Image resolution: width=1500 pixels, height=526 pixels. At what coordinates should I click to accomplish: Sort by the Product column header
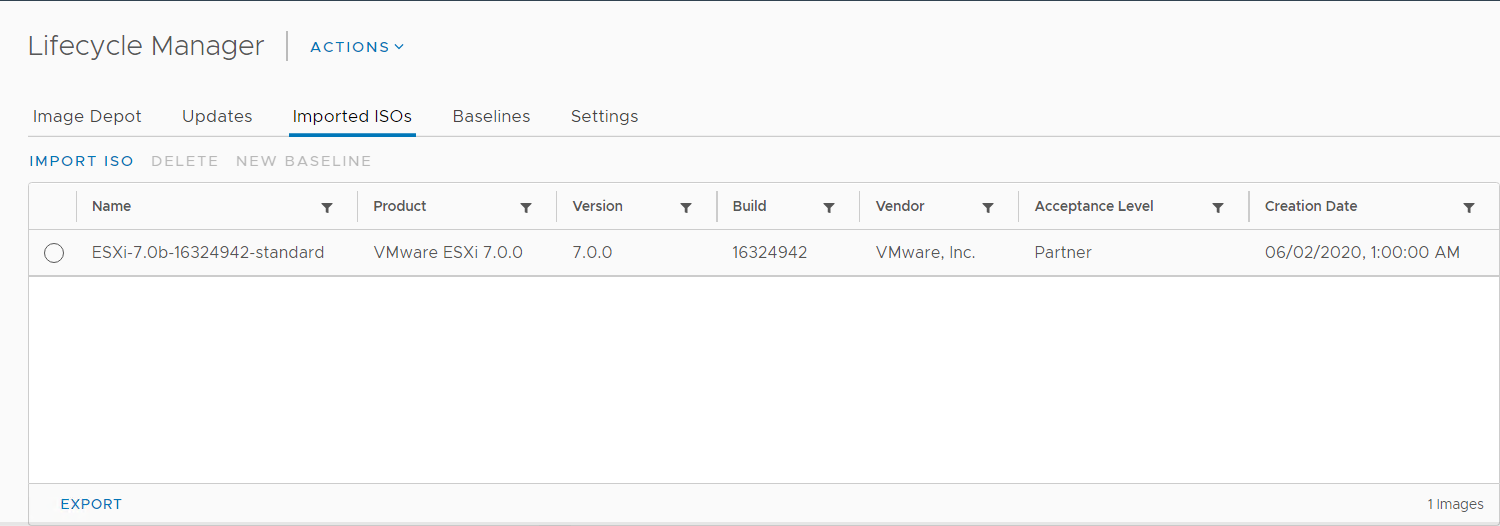coord(400,206)
